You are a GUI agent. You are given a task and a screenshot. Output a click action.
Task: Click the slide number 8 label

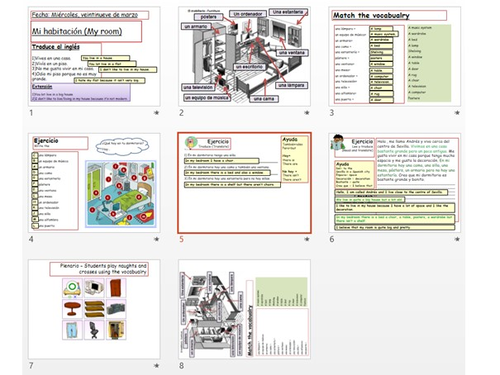coord(181,365)
